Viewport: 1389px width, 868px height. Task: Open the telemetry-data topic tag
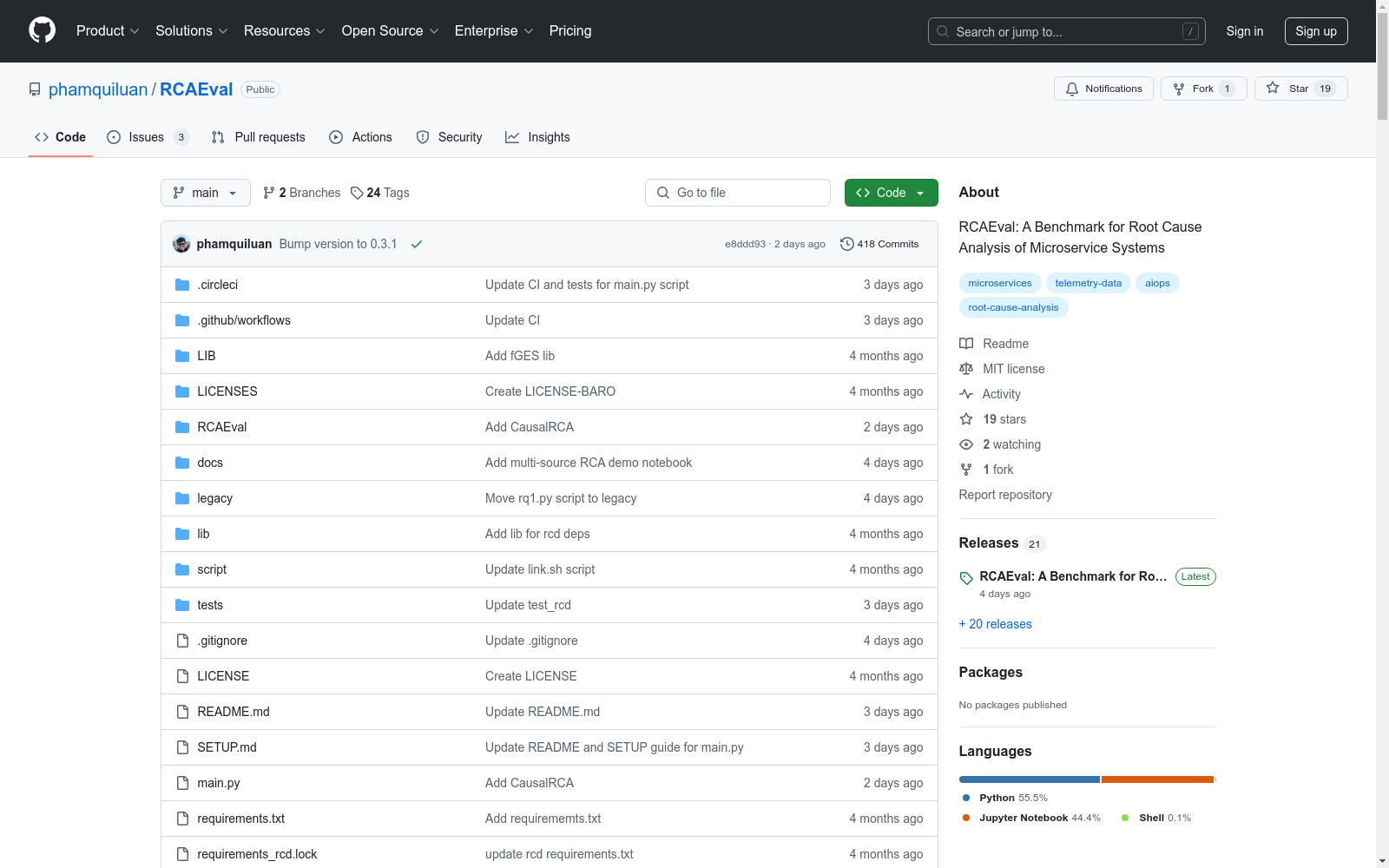coord(1089,283)
